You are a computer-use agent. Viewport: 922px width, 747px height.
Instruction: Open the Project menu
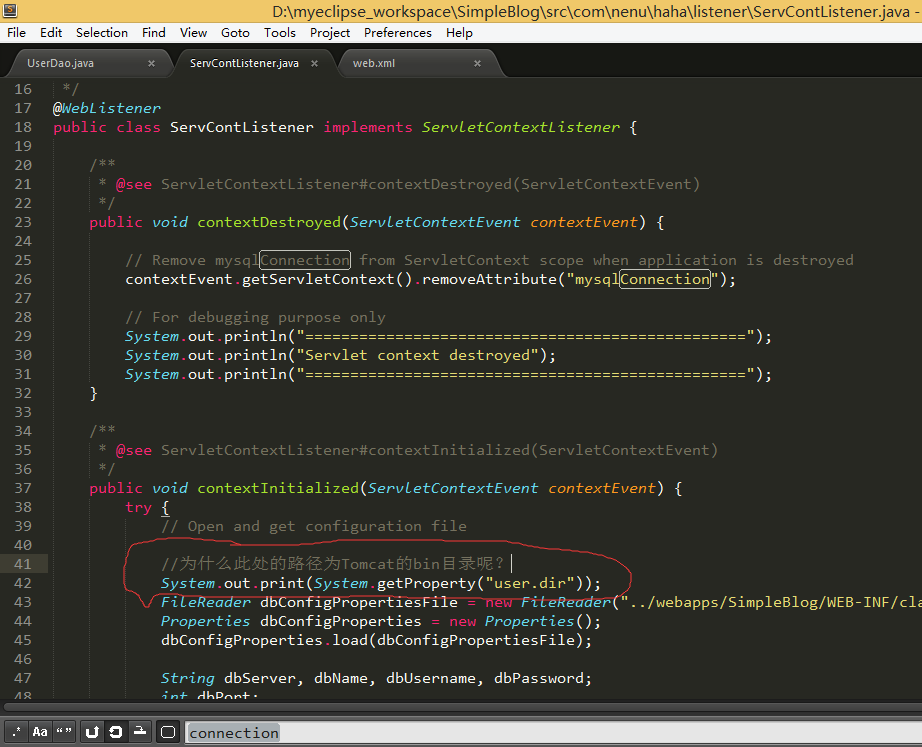click(330, 33)
